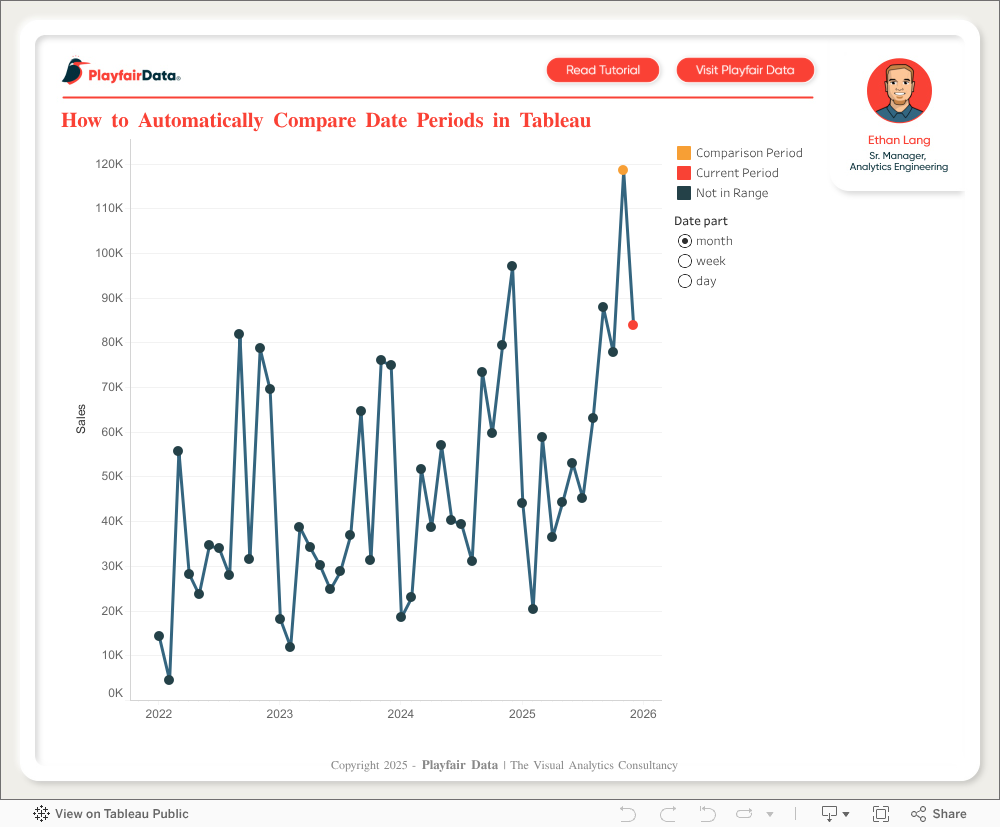The height and width of the screenshot is (827, 1000).
Task: Click Ethan Lang's avatar picture
Action: pos(899,91)
